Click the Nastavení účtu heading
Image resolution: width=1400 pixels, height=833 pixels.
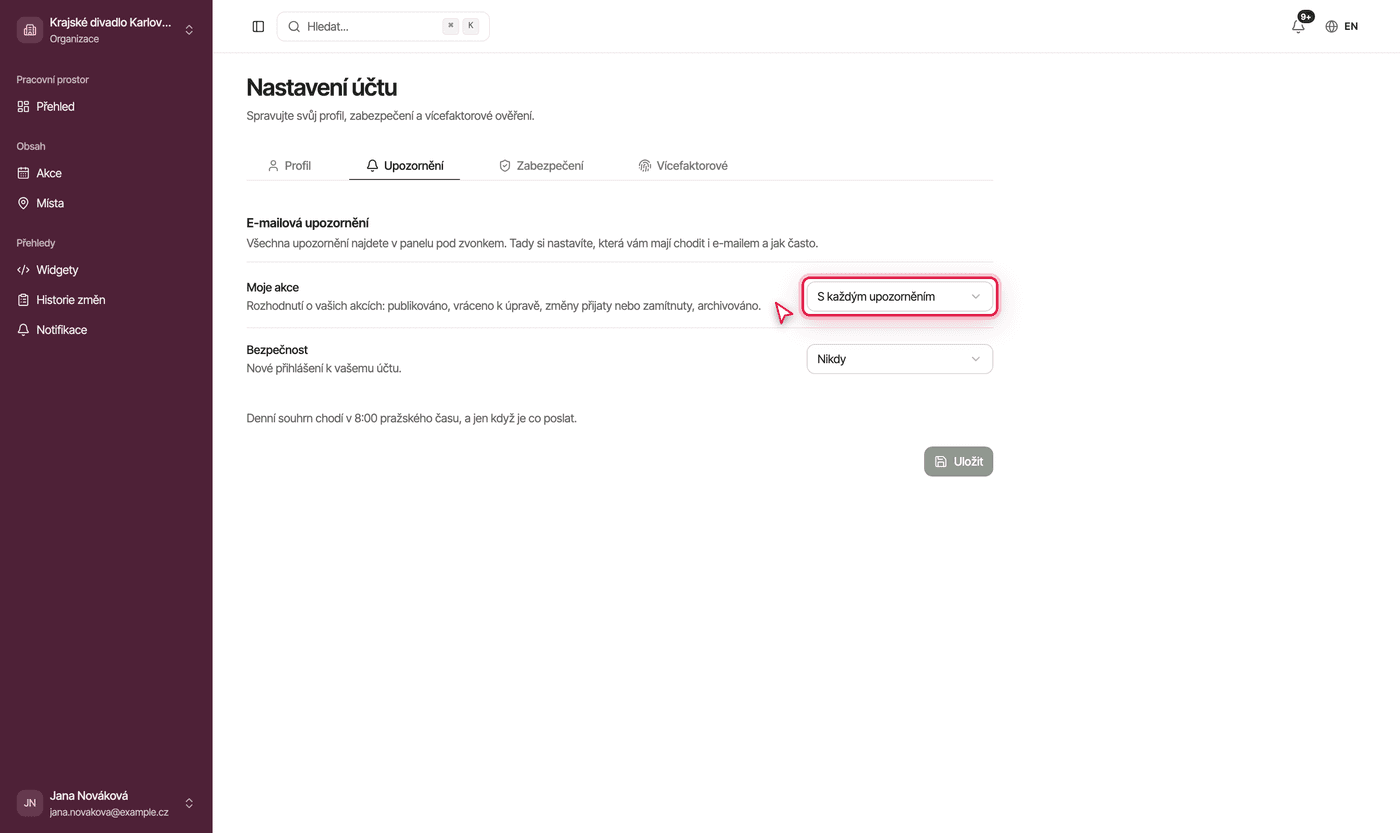[322, 88]
